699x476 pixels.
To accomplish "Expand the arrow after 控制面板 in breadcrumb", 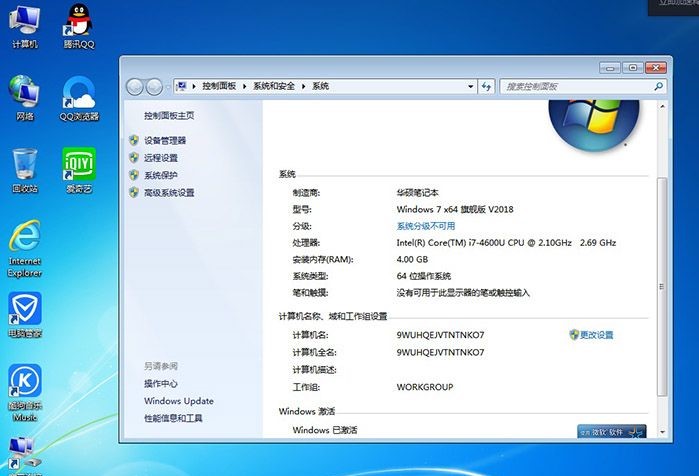I will 244,87.
